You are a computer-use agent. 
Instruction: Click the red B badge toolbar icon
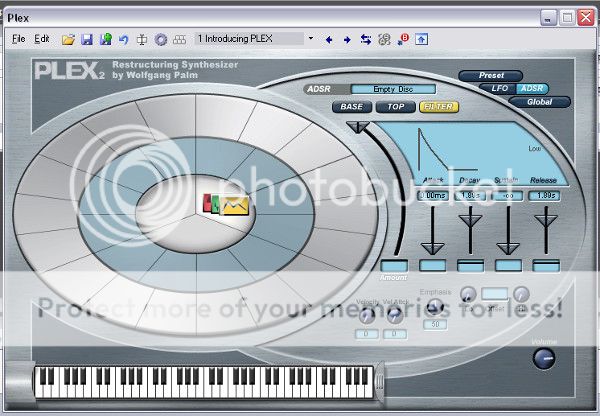click(403, 39)
